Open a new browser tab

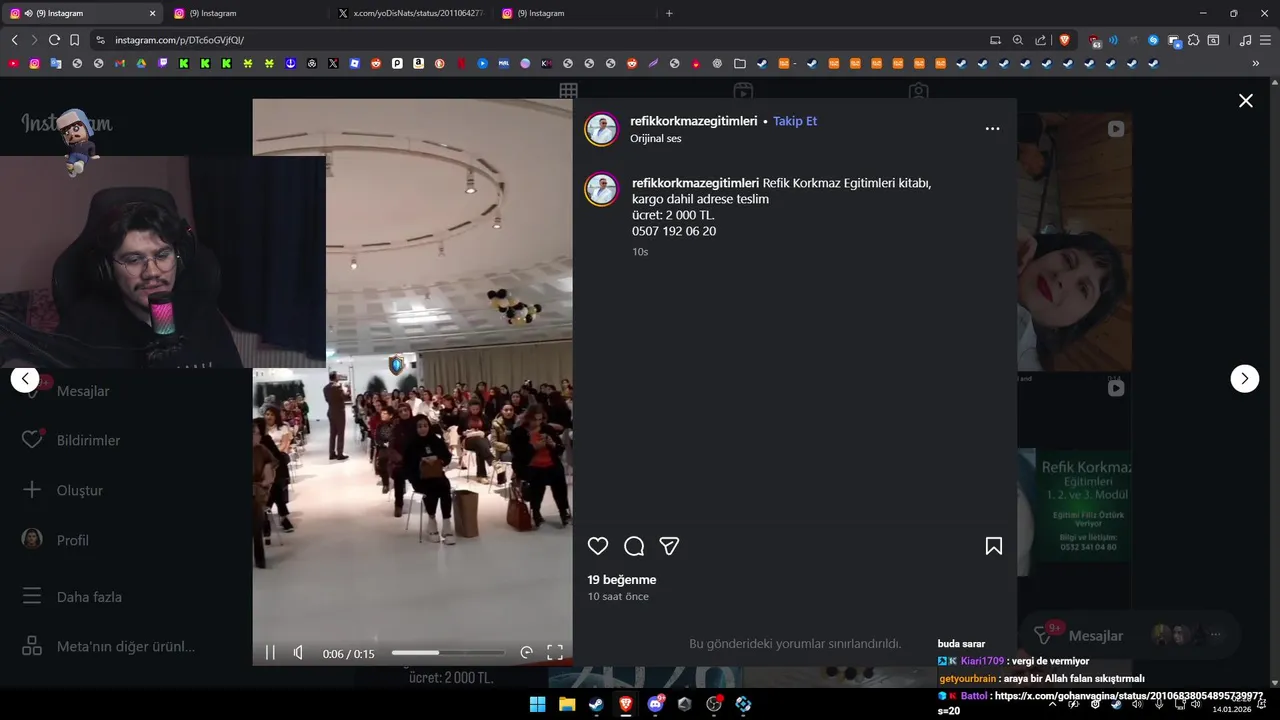click(669, 13)
